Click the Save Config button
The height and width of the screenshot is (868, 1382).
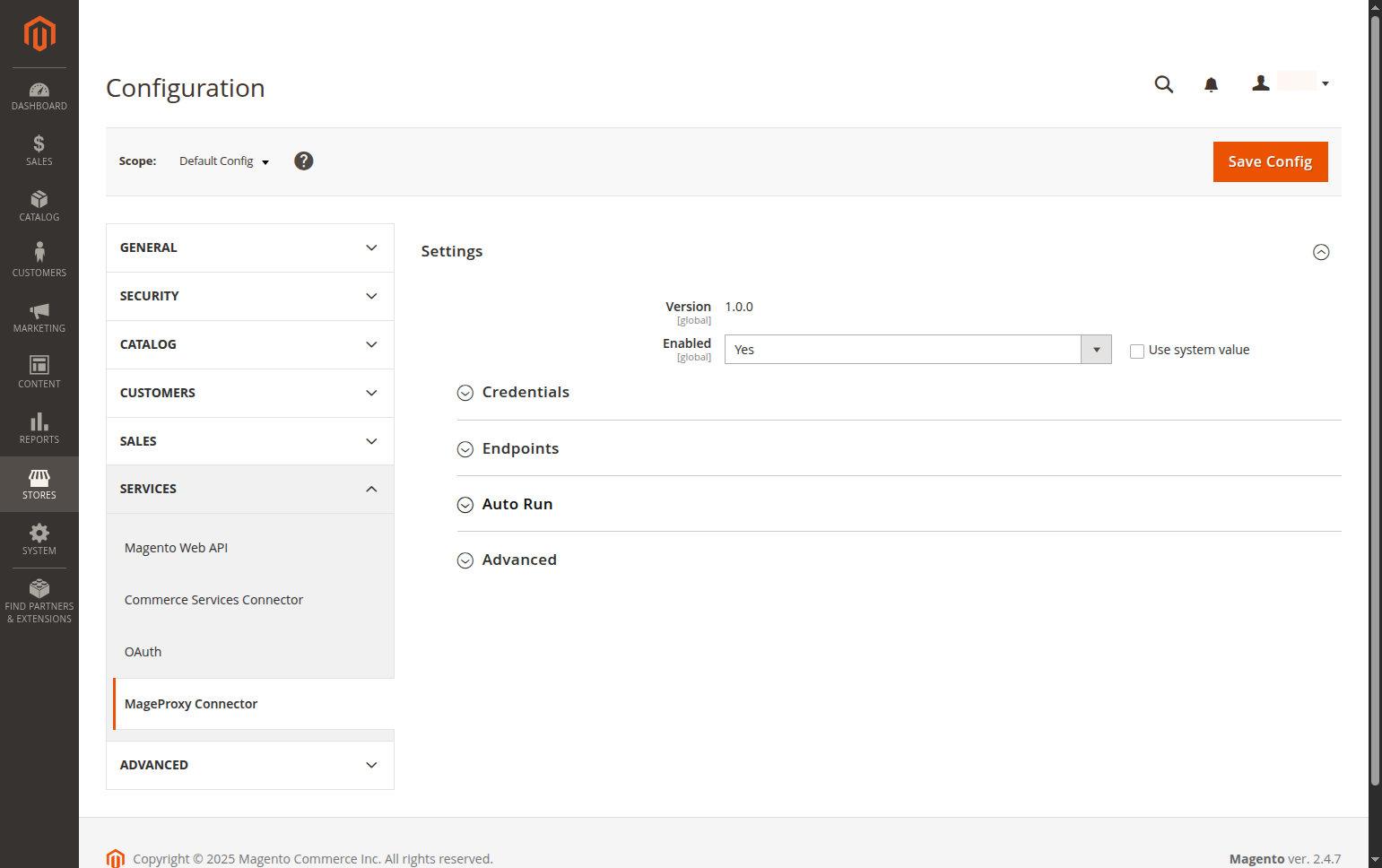pos(1270,161)
